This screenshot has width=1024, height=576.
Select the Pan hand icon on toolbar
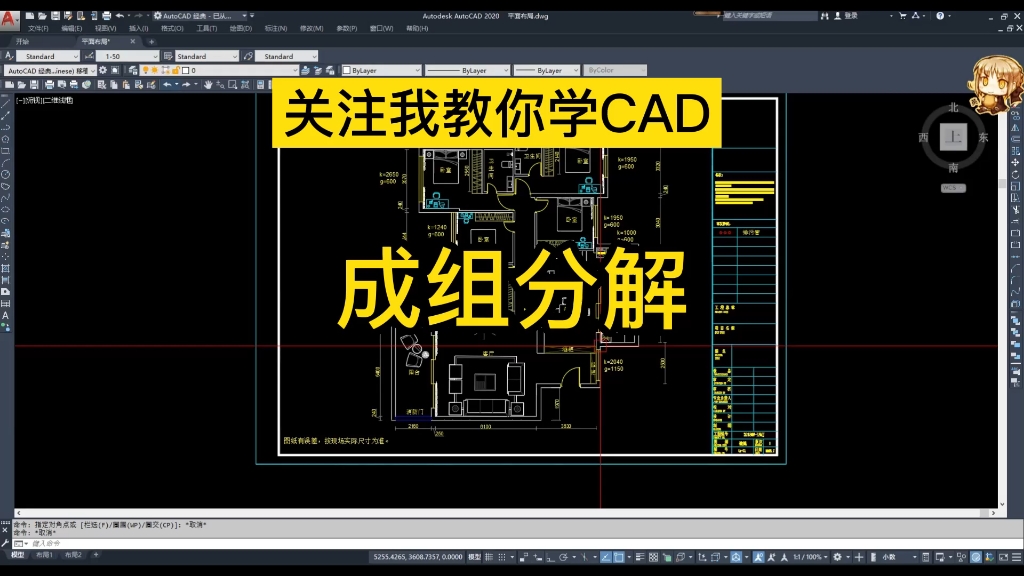[207, 86]
